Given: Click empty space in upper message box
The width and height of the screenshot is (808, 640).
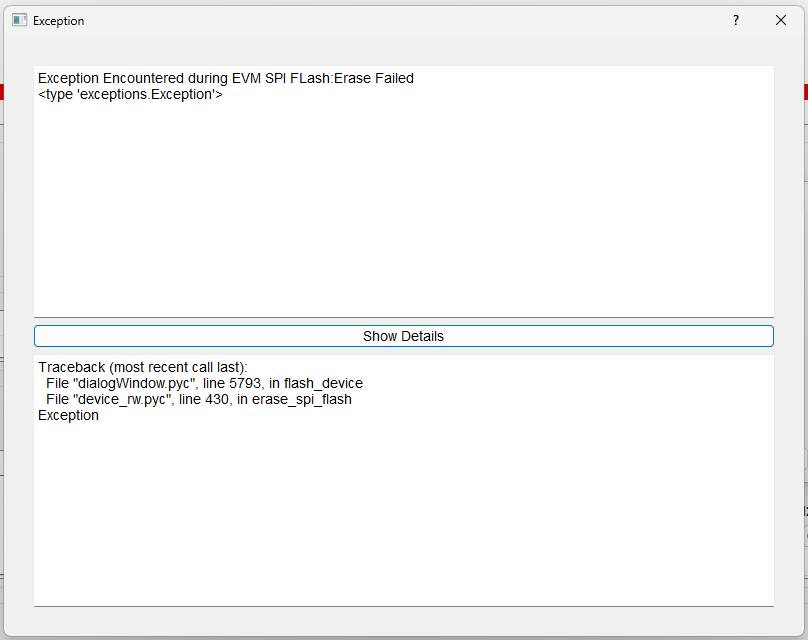Looking at the screenshot, I should pos(400,220).
